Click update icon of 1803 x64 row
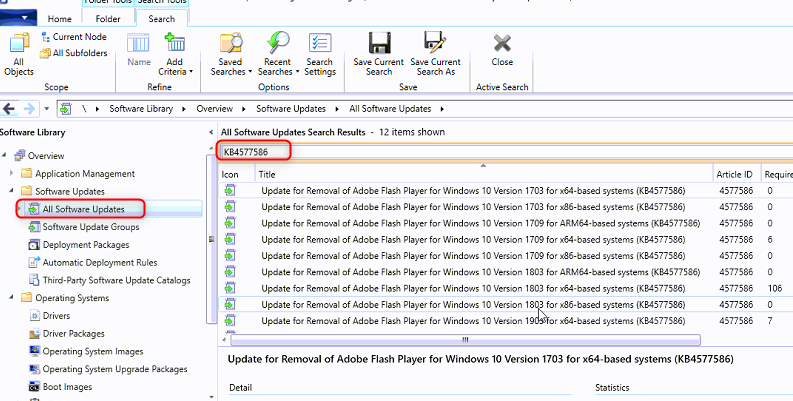 pyautogui.click(x=230, y=288)
